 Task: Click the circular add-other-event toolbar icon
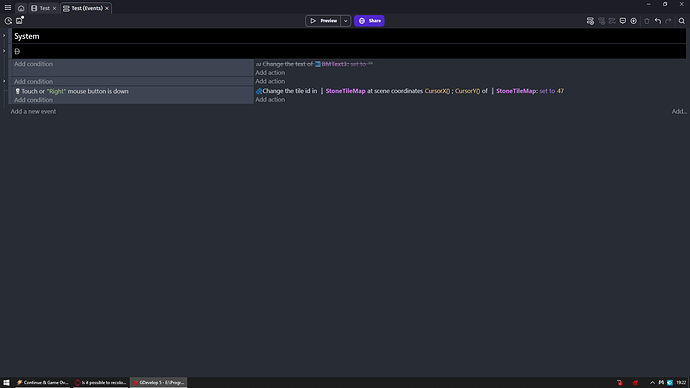tap(633, 21)
